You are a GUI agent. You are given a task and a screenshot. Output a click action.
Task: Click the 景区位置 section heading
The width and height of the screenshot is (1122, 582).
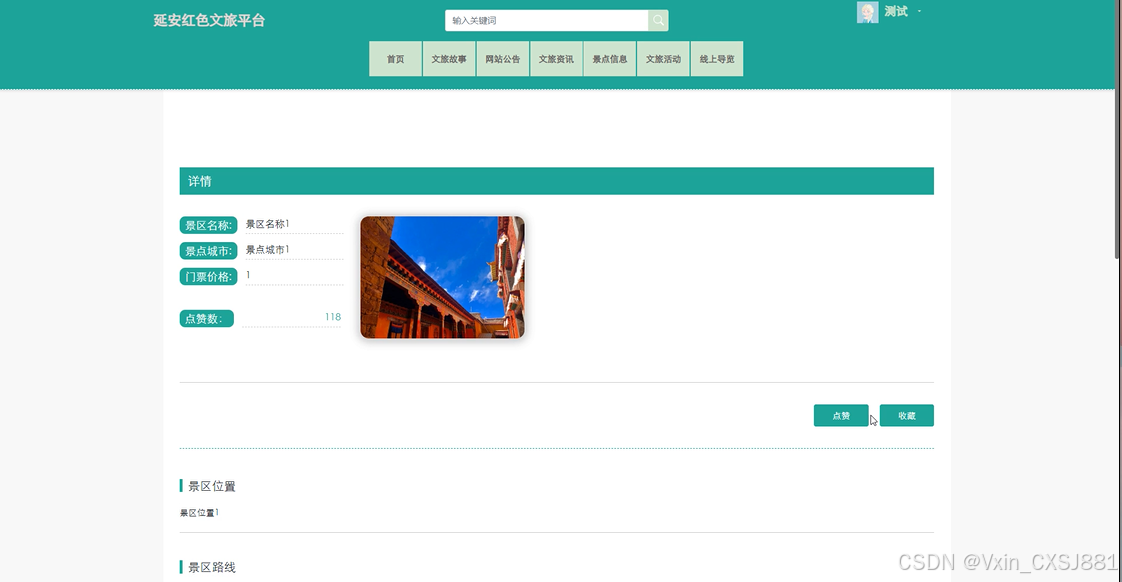(x=212, y=486)
